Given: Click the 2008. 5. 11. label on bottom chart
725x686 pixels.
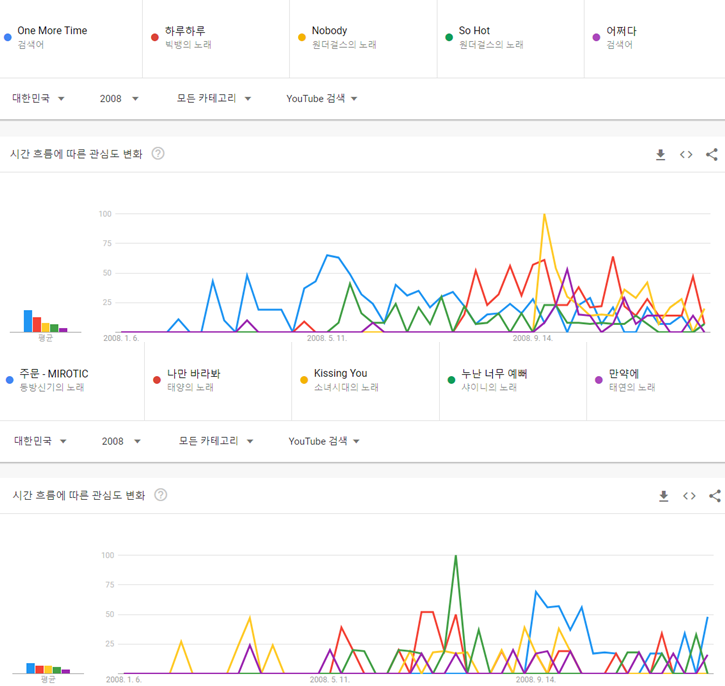Looking at the screenshot, I should [330, 680].
